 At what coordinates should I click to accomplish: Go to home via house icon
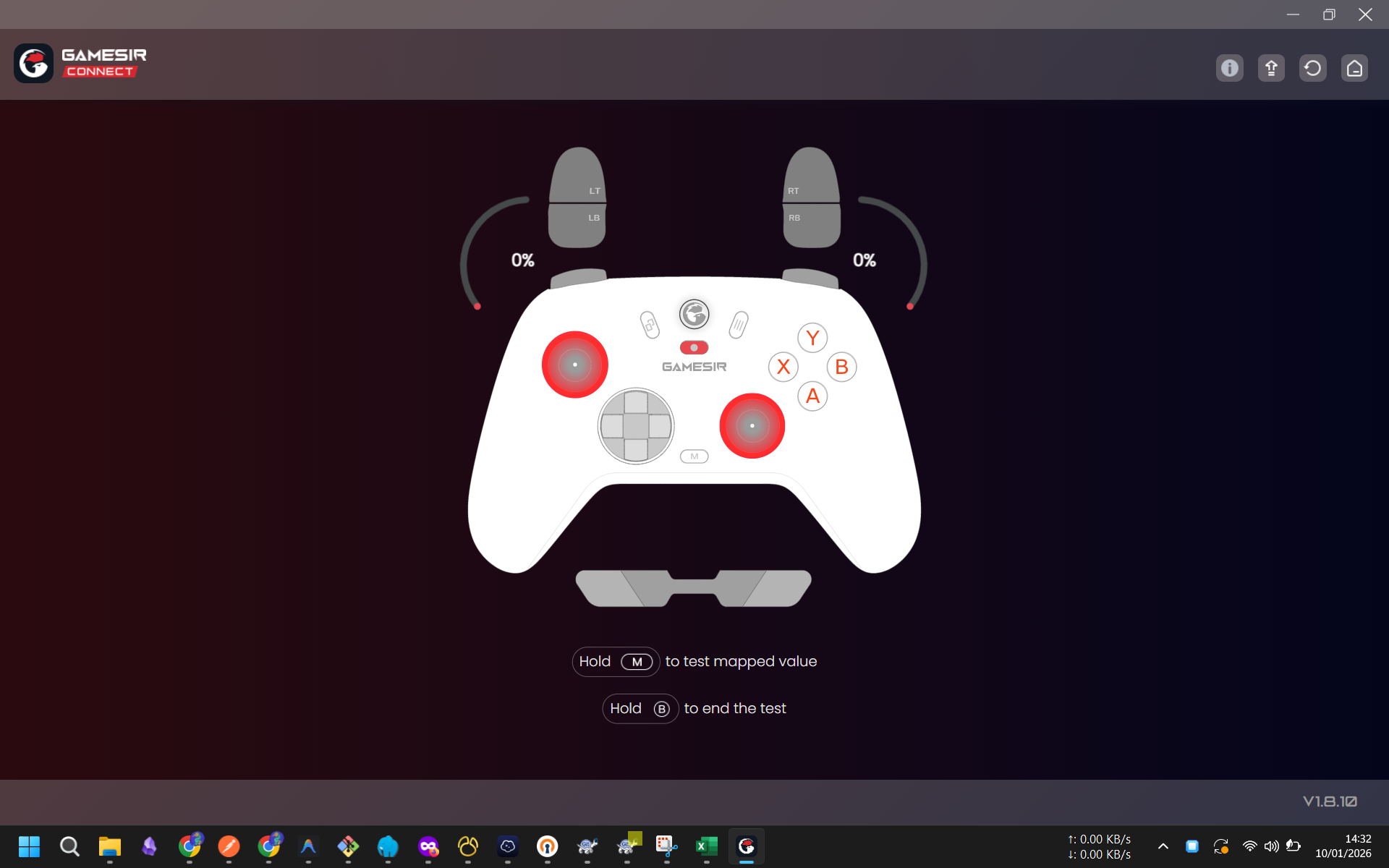coord(1354,68)
